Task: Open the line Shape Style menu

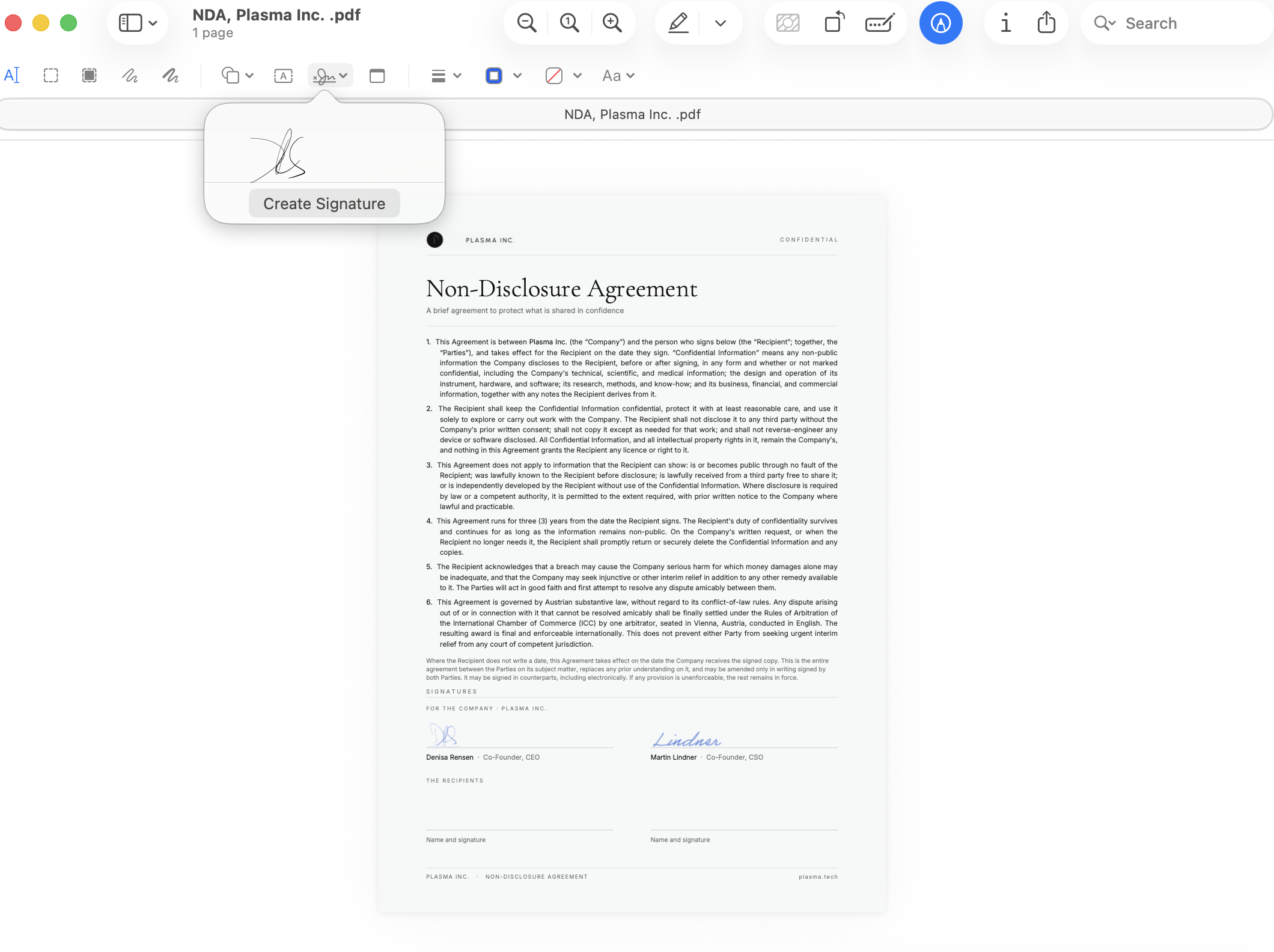Action: coord(446,76)
